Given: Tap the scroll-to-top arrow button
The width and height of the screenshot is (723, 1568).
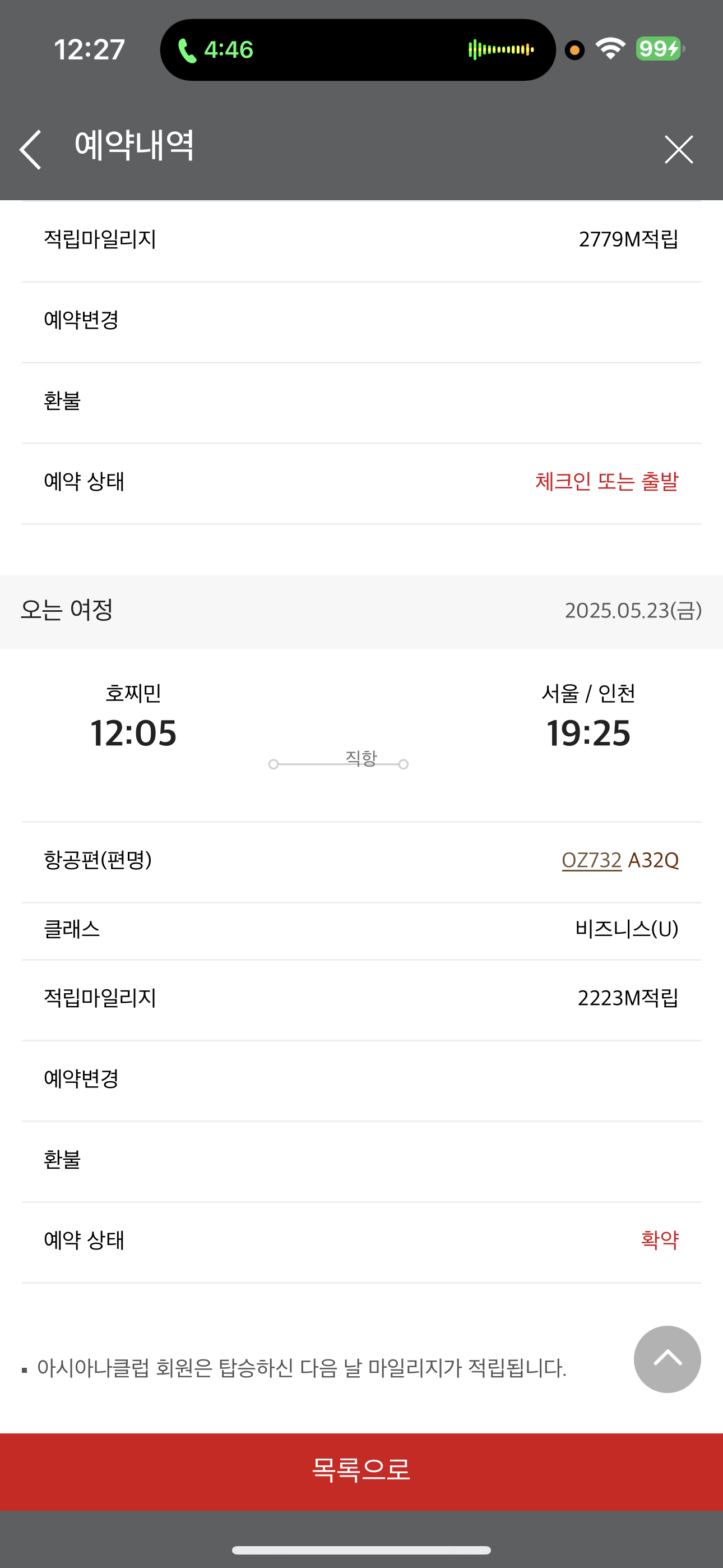Looking at the screenshot, I should (x=667, y=1359).
